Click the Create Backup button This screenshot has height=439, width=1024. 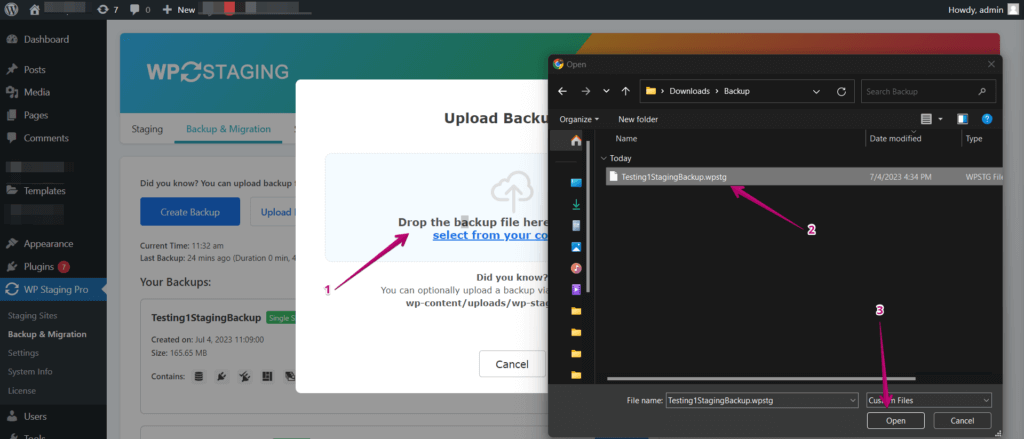(190, 212)
